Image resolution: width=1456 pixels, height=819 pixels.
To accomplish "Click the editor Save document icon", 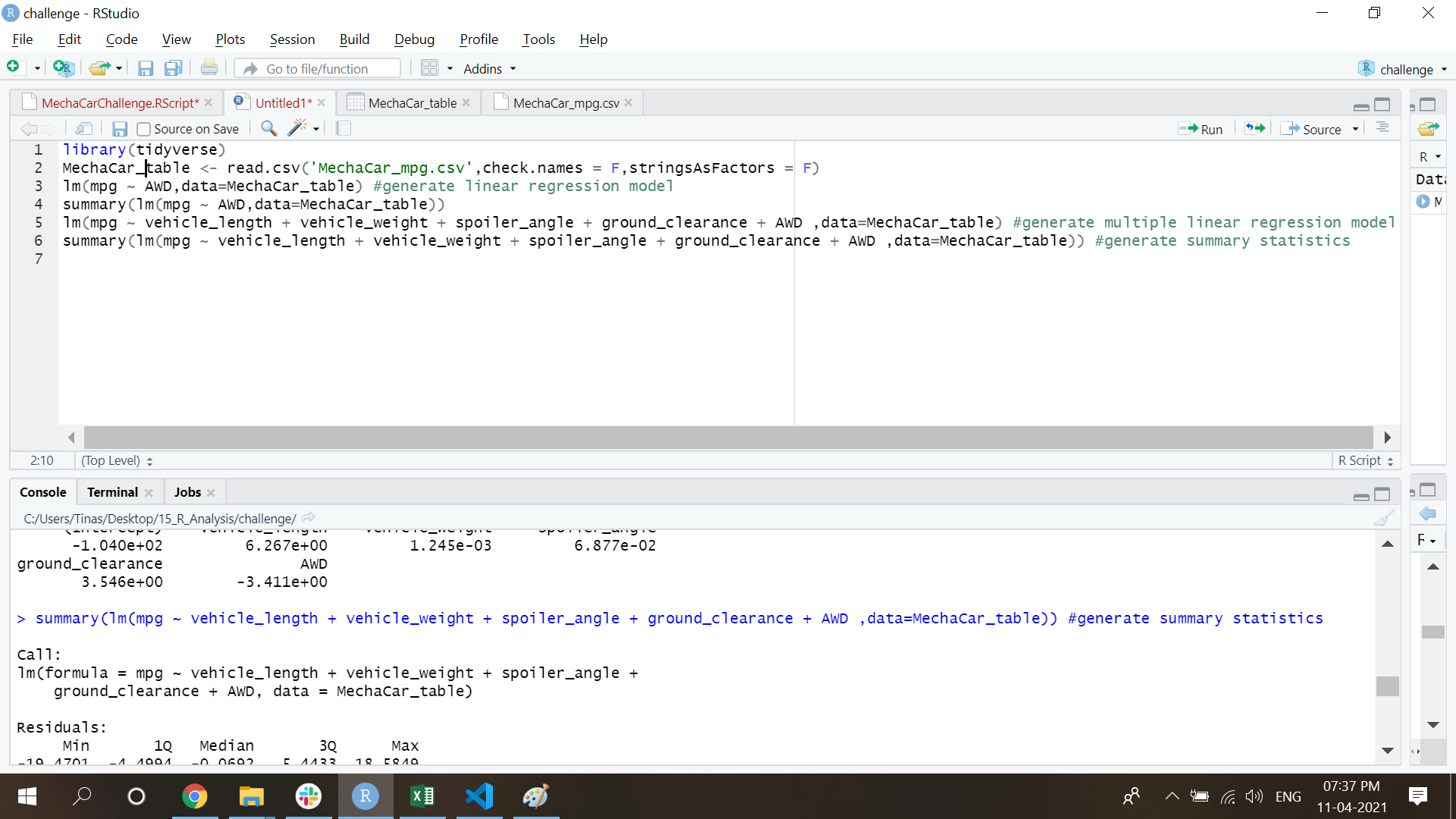I will click(x=120, y=129).
